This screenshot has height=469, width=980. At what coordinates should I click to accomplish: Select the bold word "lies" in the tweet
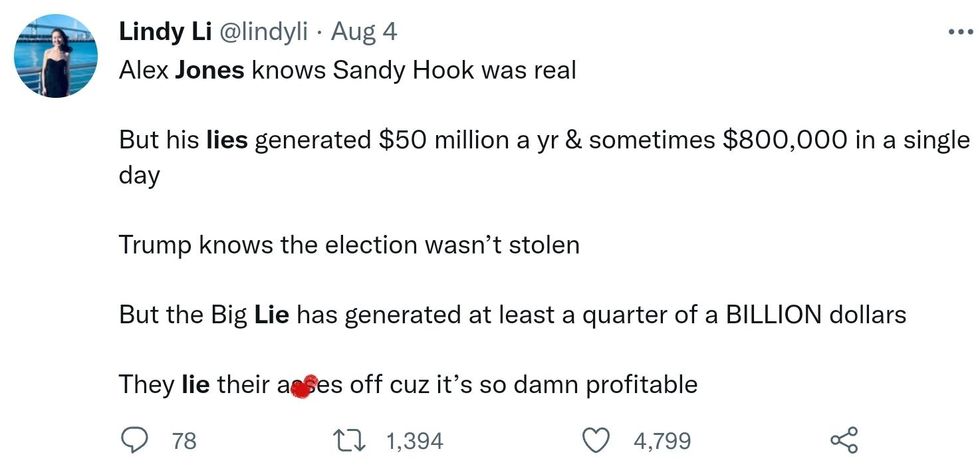click(x=227, y=139)
